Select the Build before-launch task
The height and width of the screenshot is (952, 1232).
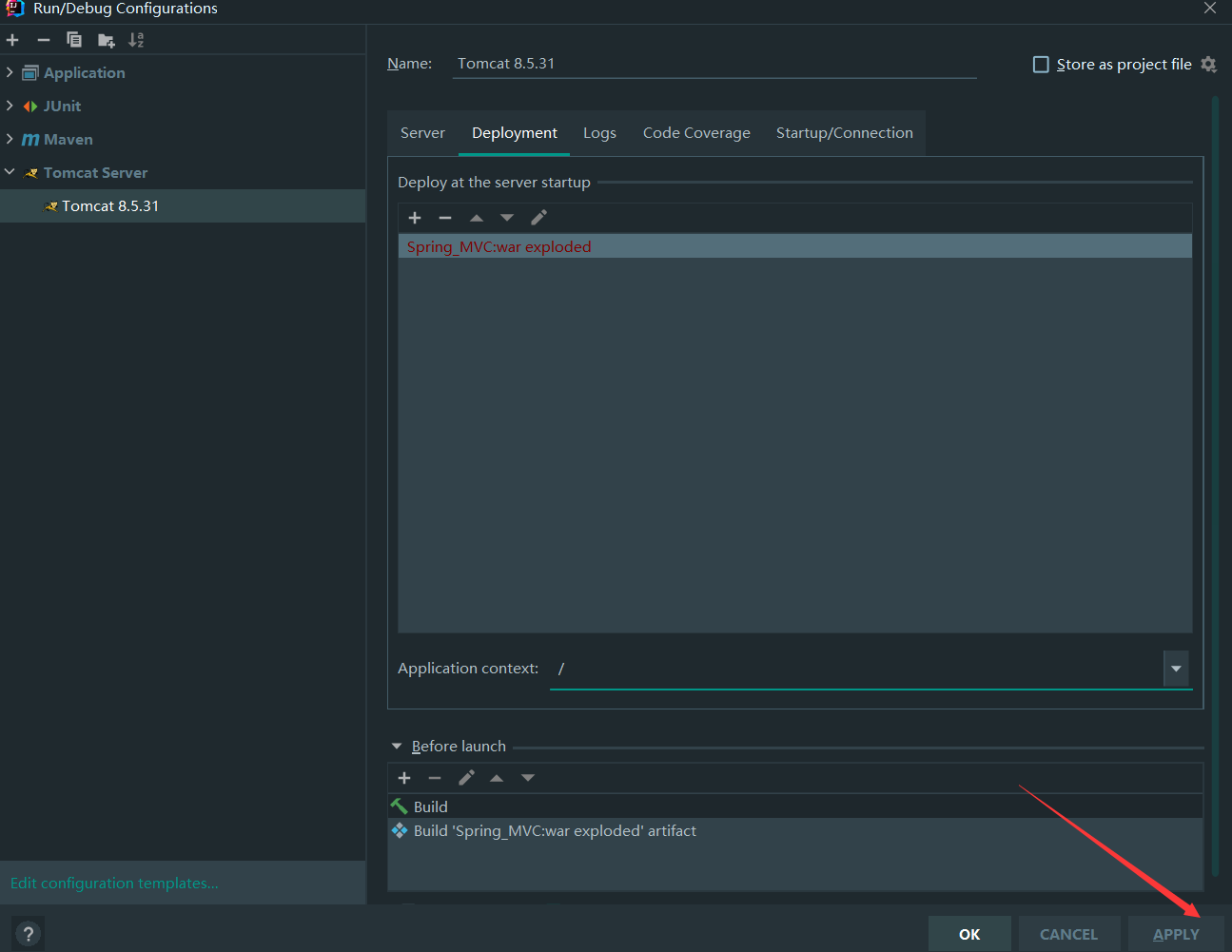(x=795, y=806)
